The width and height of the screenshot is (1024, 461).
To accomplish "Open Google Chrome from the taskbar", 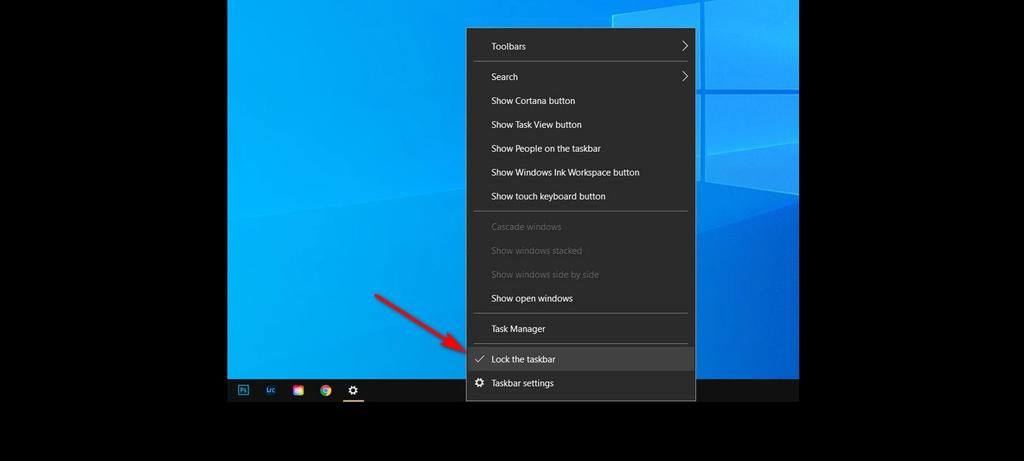I will 325,390.
